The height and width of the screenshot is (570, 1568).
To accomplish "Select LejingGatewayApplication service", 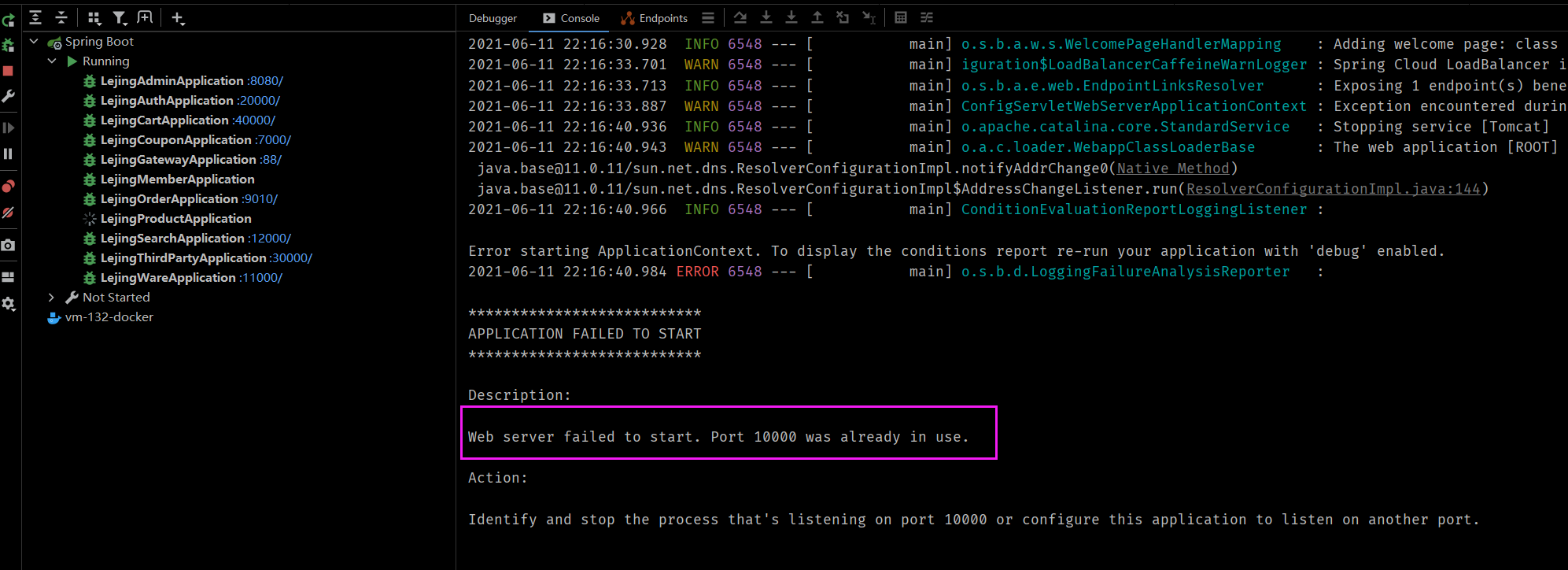I will pos(179,159).
